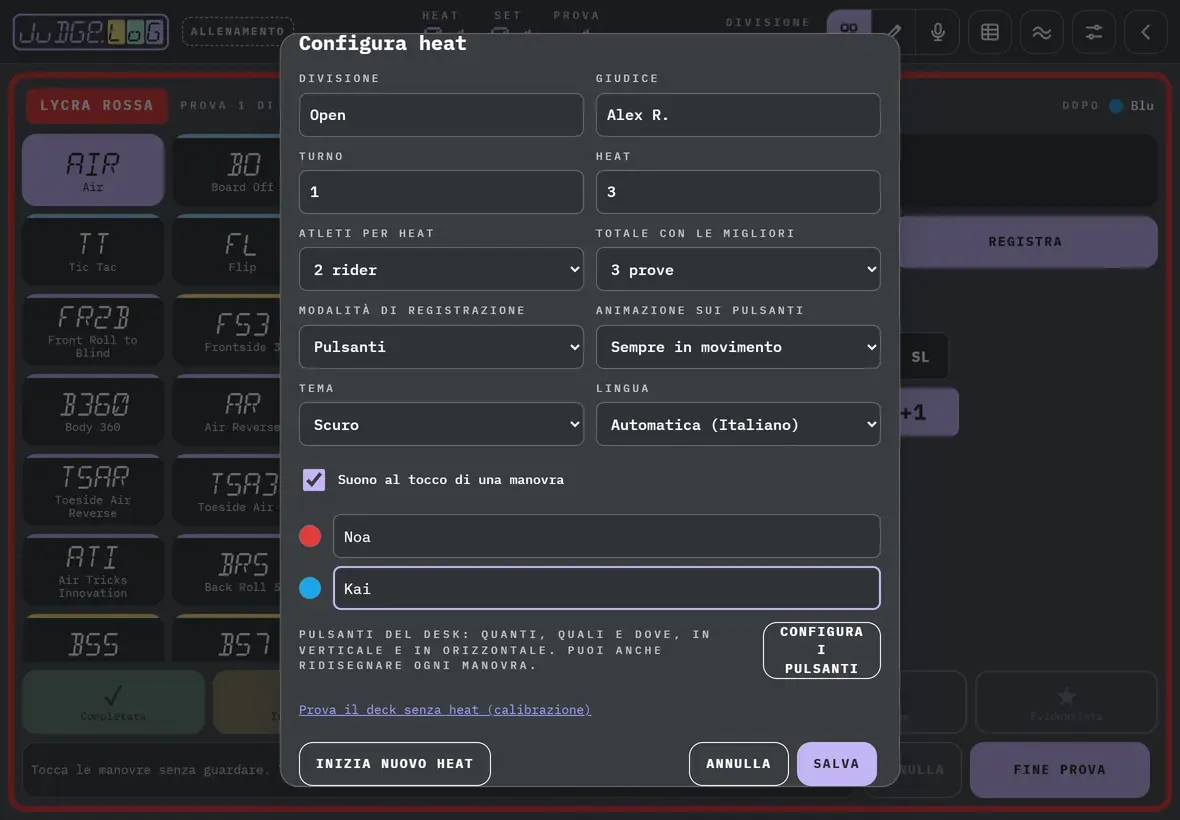Select the pencil handwriting mode icon
This screenshot has width=1180, height=820.
tap(894, 32)
